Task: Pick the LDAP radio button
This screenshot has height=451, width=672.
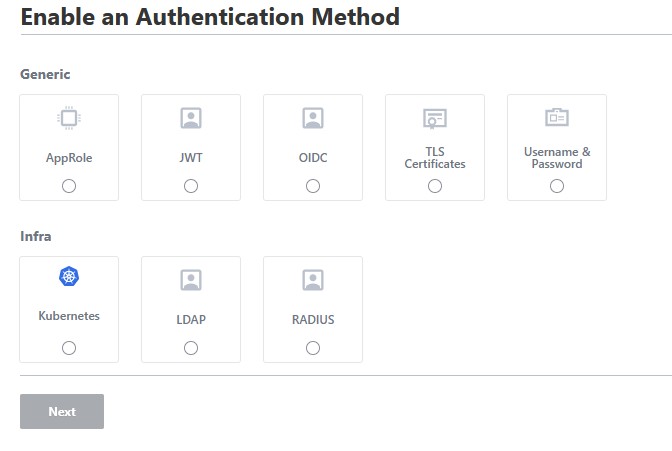Action: point(191,348)
